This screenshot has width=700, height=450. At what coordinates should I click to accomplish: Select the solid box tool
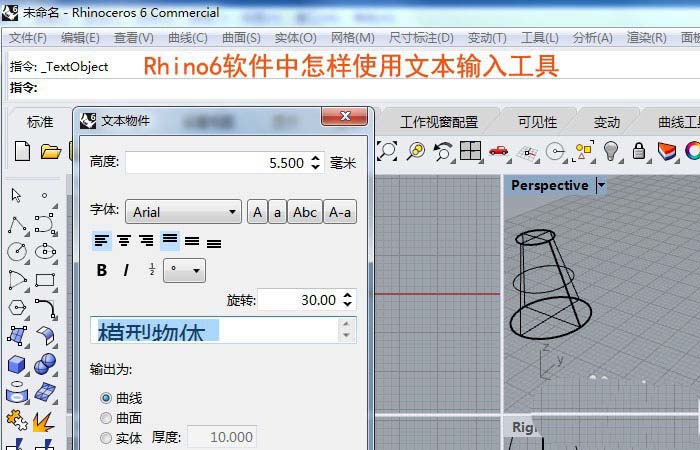point(17,364)
